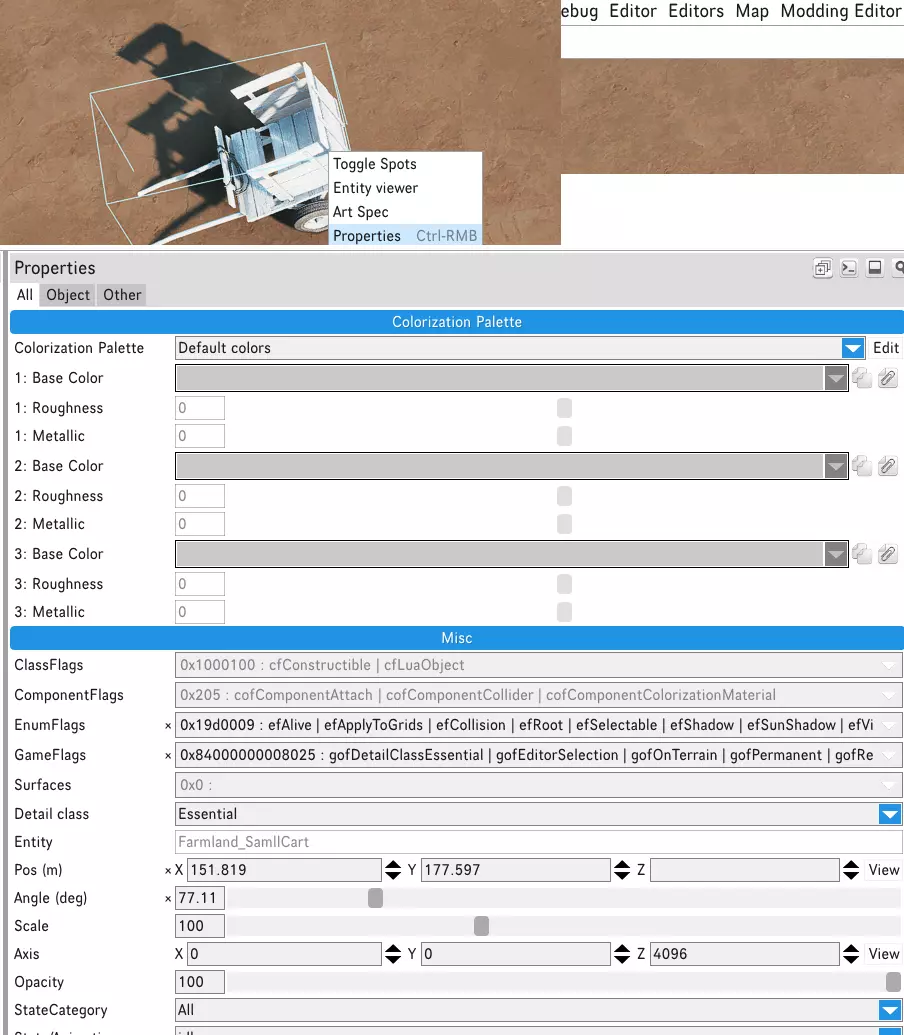Decrease Pos Y with the down arrow
The width and height of the screenshot is (904, 1035).
point(622,876)
